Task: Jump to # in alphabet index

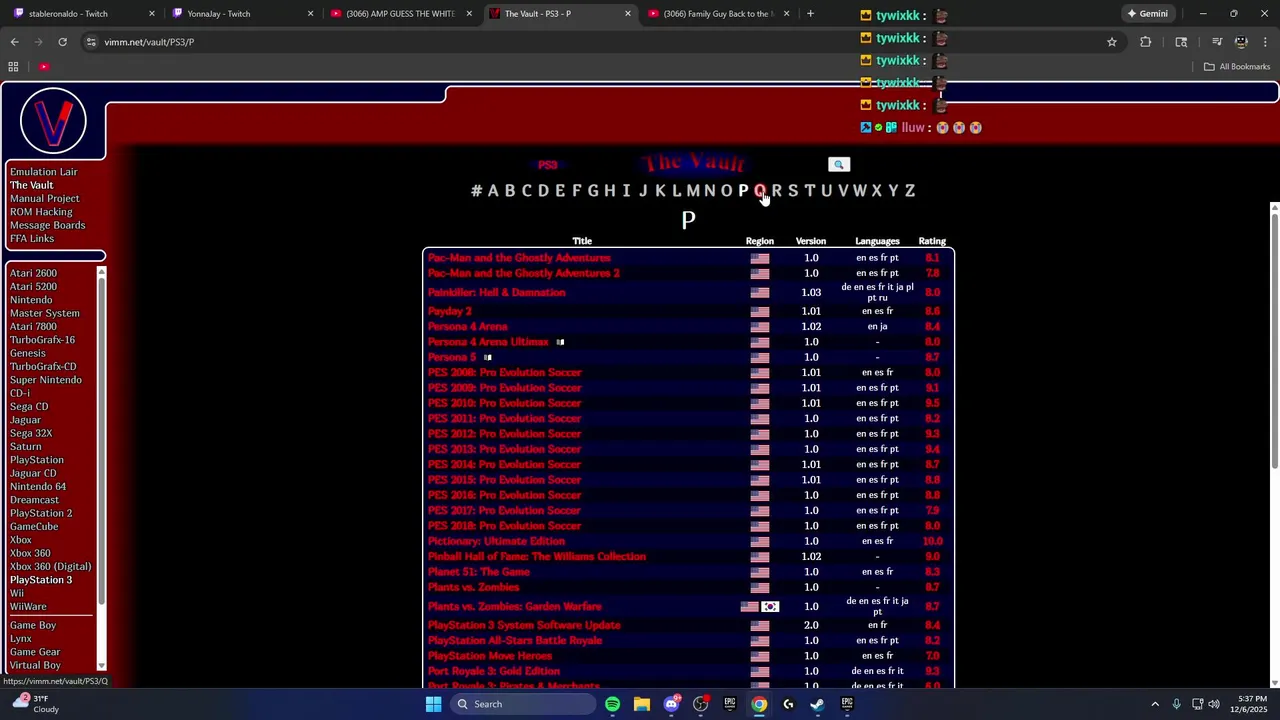Action: [x=476, y=191]
